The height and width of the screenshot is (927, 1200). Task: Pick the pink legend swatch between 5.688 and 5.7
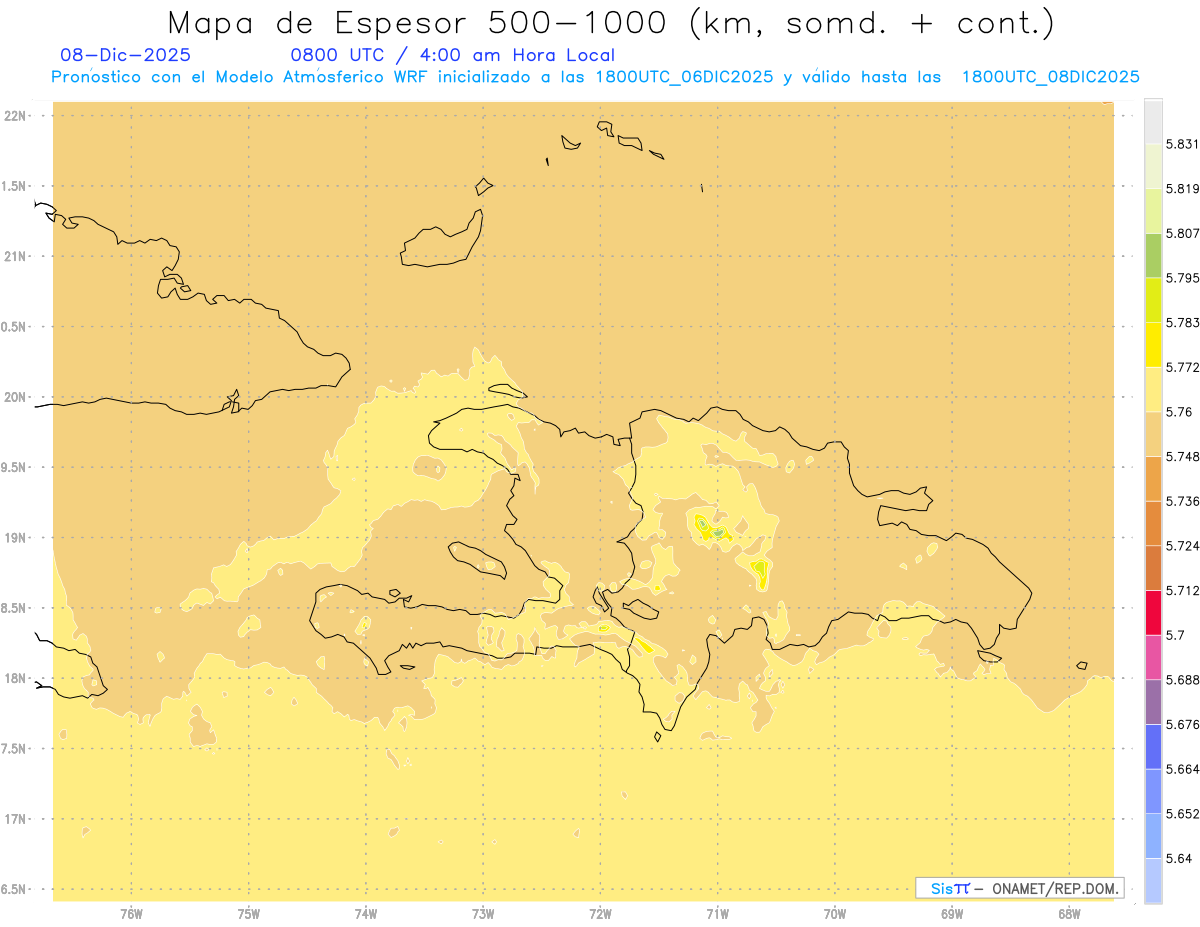pos(1153,657)
